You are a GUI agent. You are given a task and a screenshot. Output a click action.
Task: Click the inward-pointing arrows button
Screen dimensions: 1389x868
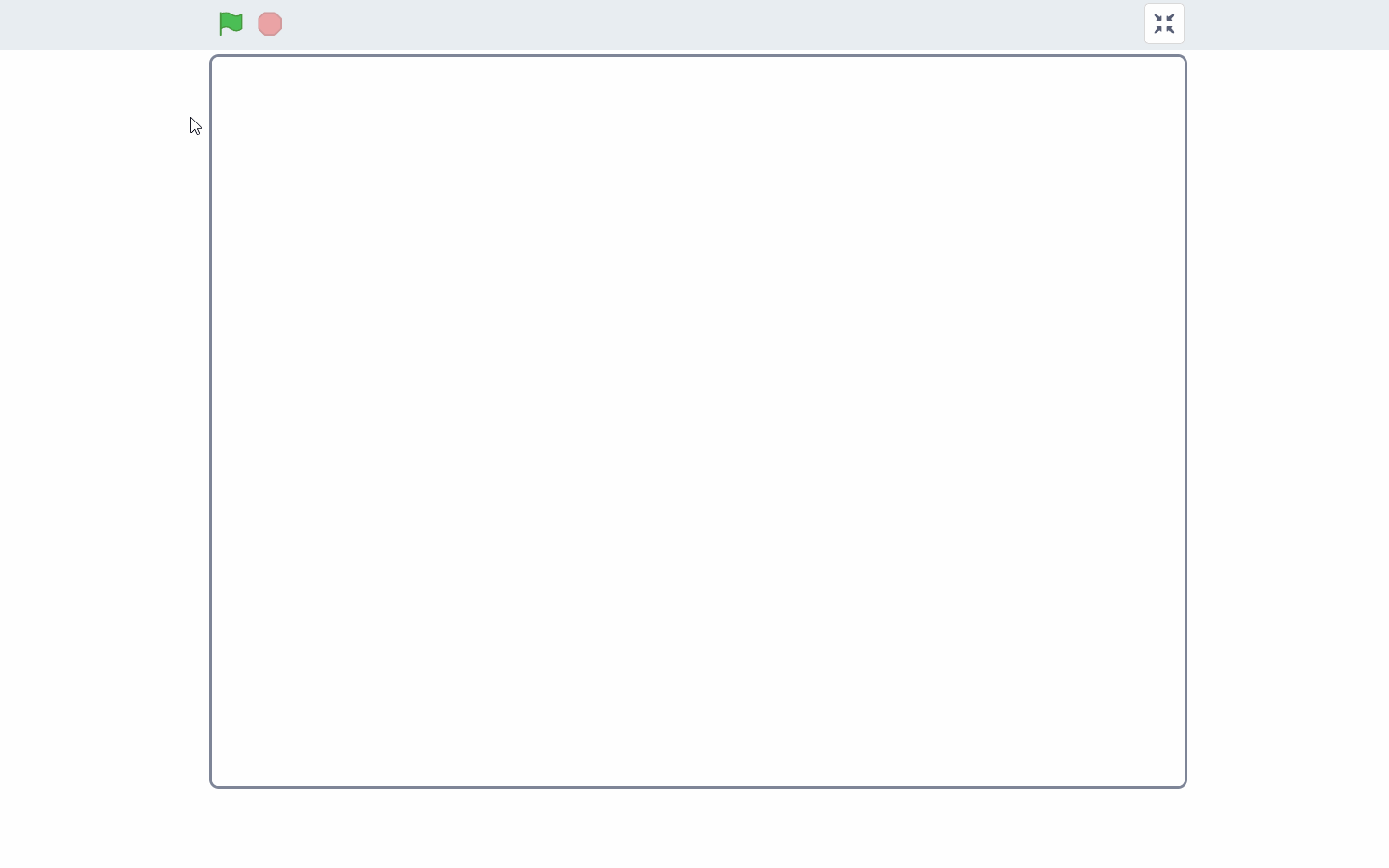tap(1164, 24)
